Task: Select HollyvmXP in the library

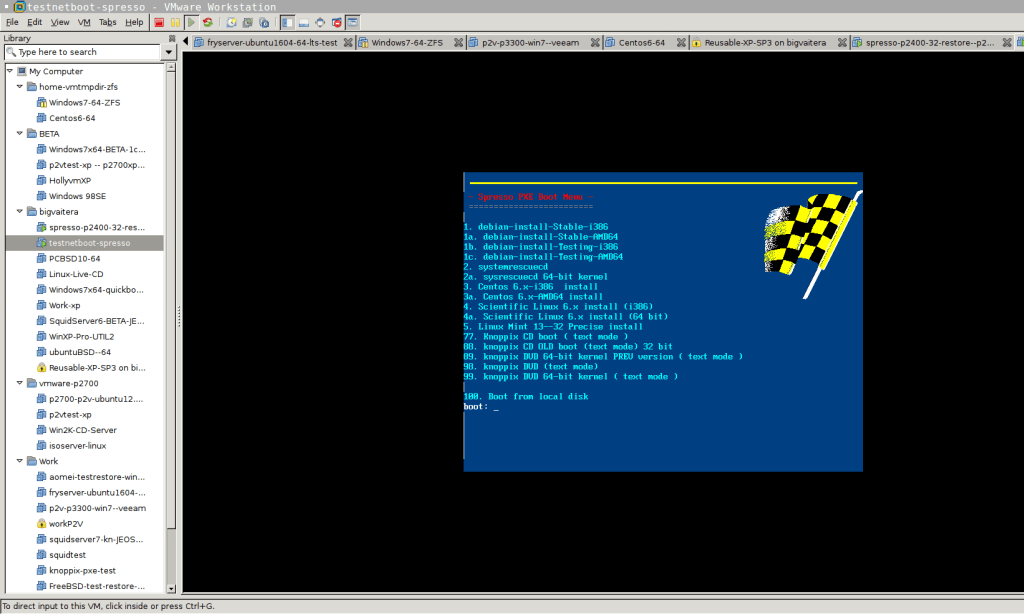Action: [x=70, y=180]
